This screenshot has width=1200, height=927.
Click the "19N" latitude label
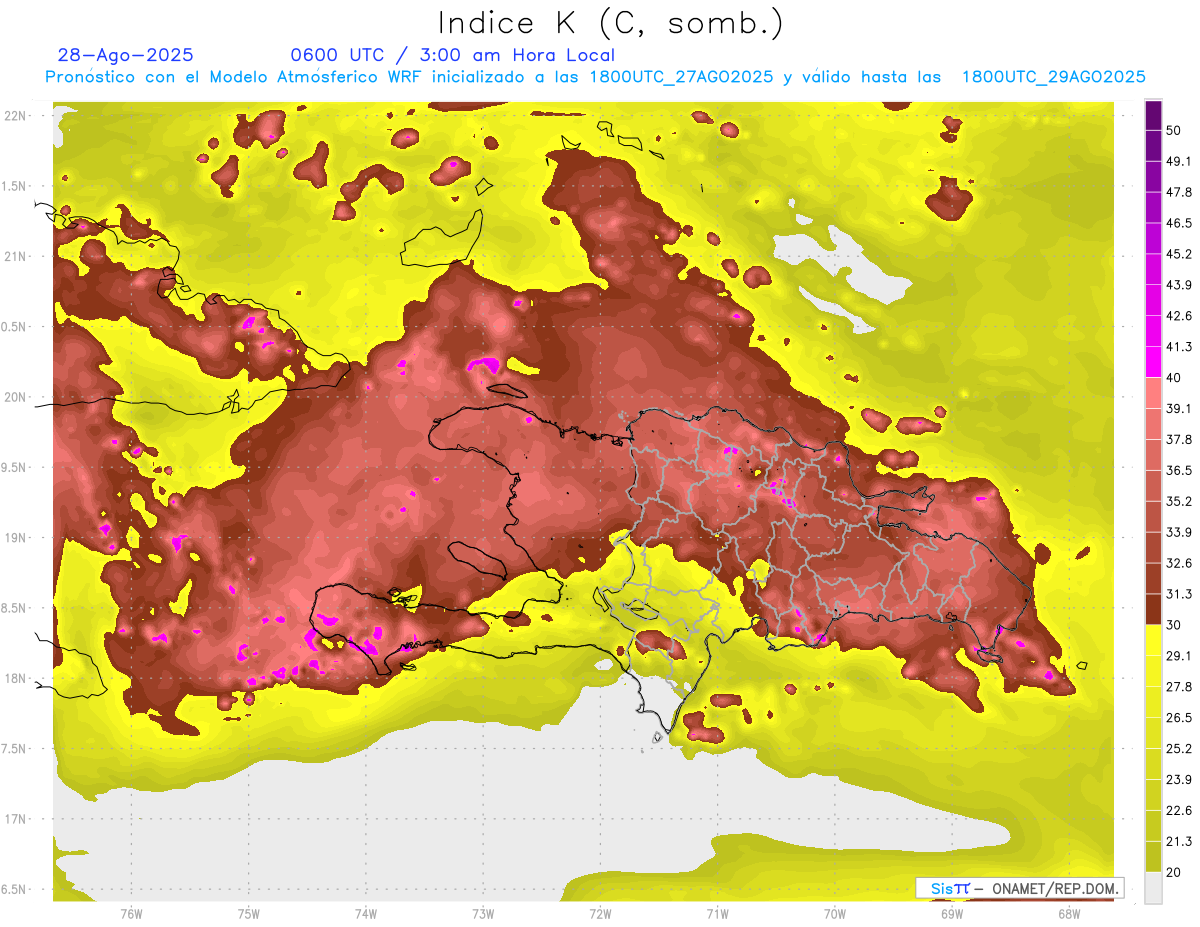[x=14, y=538]
